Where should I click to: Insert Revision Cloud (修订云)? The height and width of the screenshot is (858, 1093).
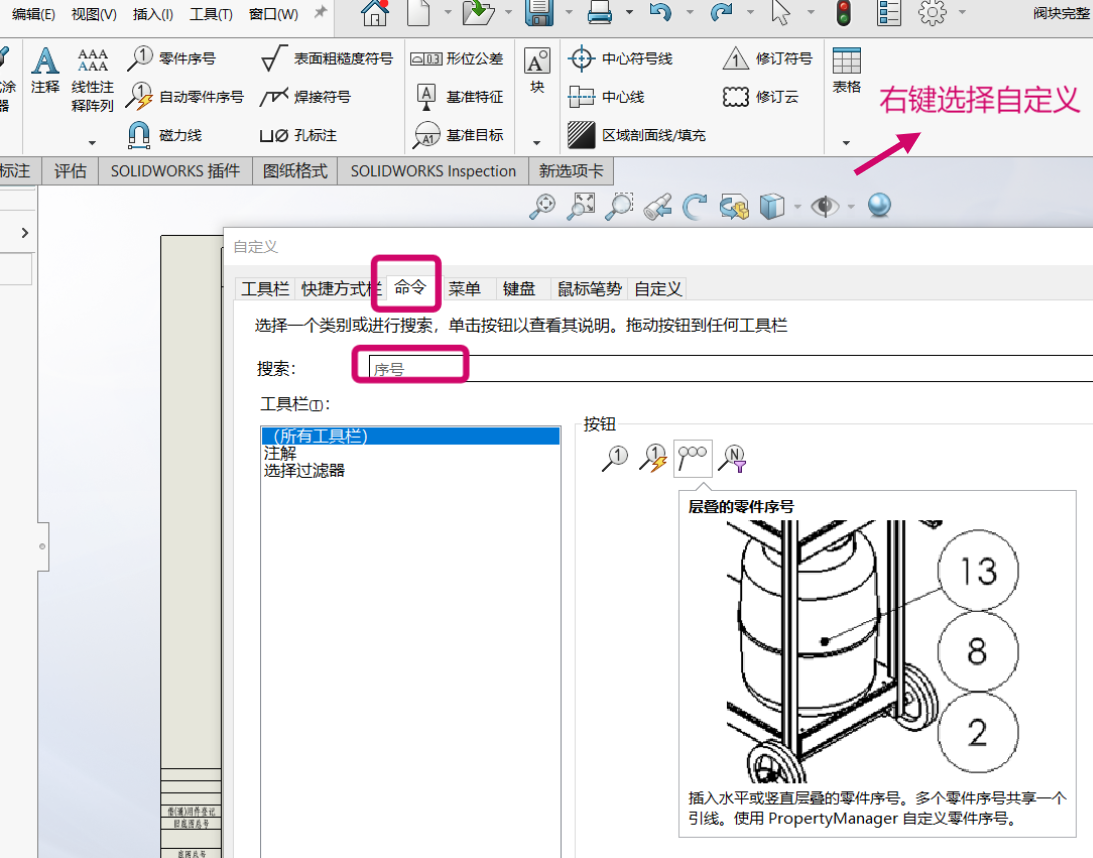760,97
